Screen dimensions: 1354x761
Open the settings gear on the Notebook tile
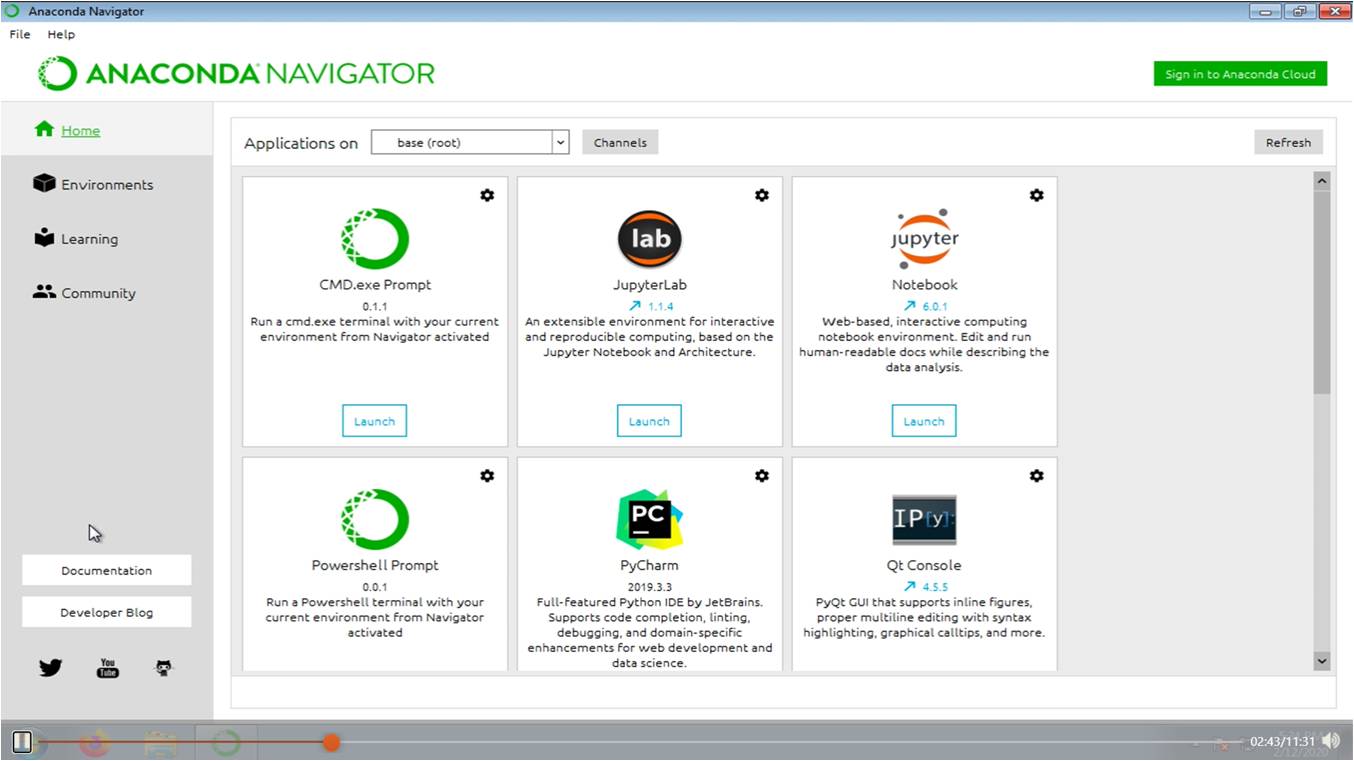pyautogui.click(x=1036, y=195)
